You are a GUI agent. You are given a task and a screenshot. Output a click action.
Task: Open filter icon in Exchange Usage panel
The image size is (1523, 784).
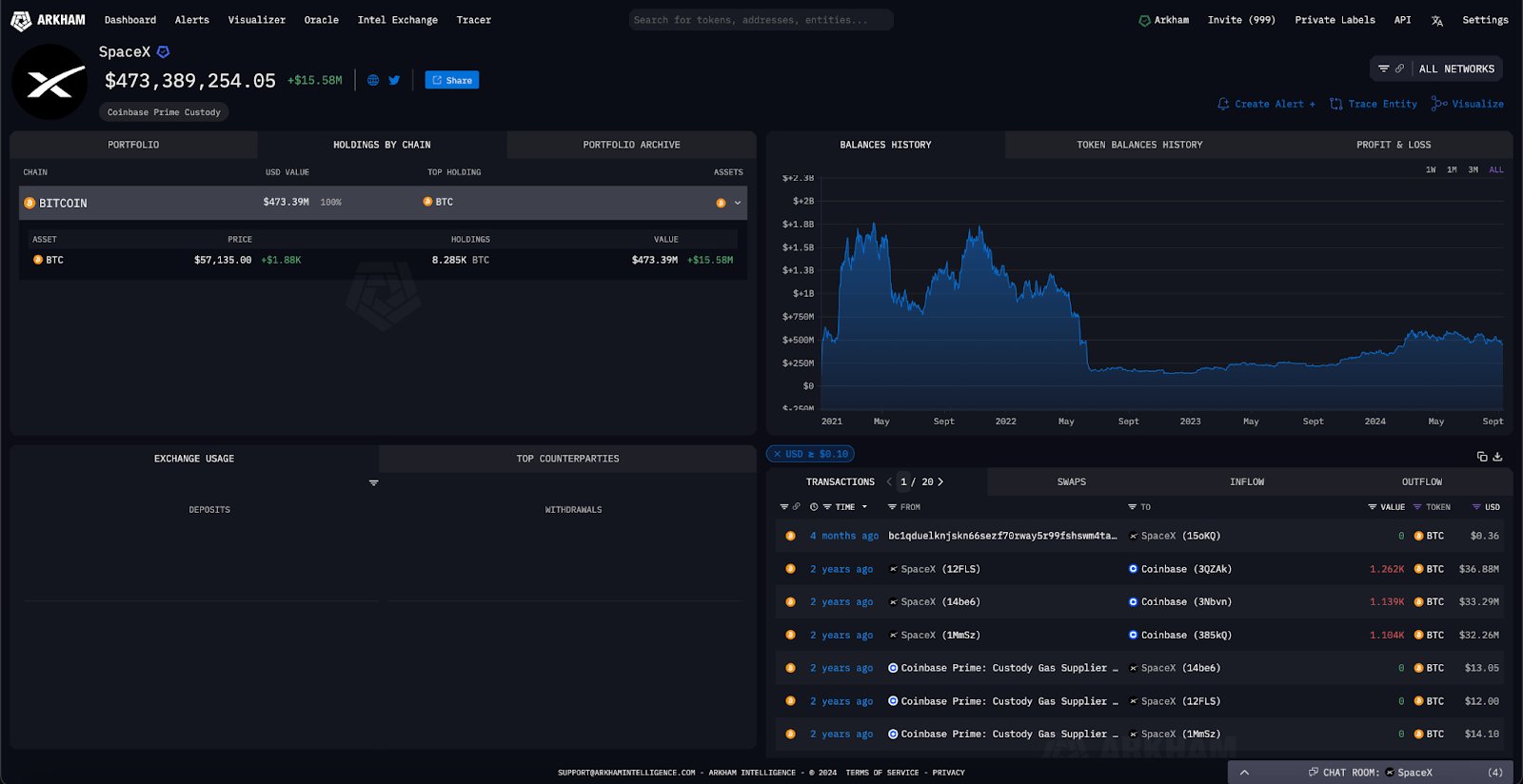point(374,482)
